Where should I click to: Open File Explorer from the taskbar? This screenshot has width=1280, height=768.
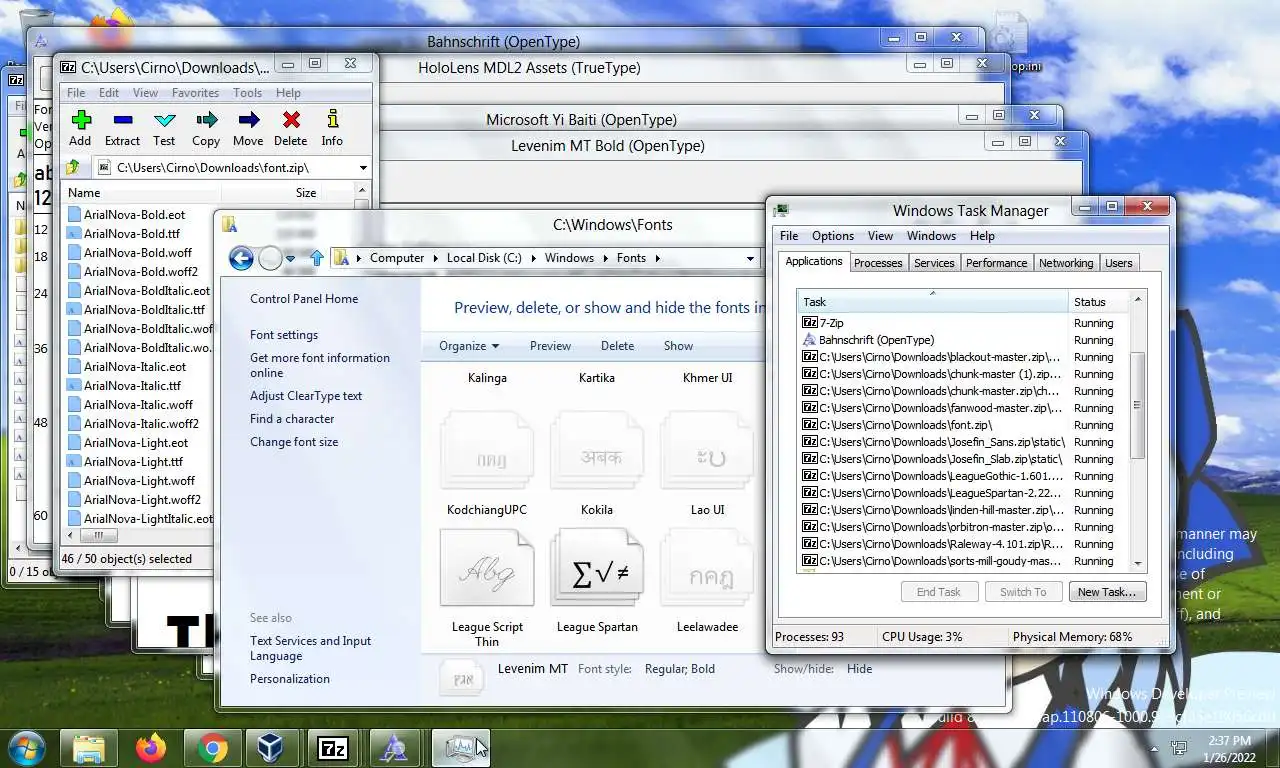pos(89,748)
